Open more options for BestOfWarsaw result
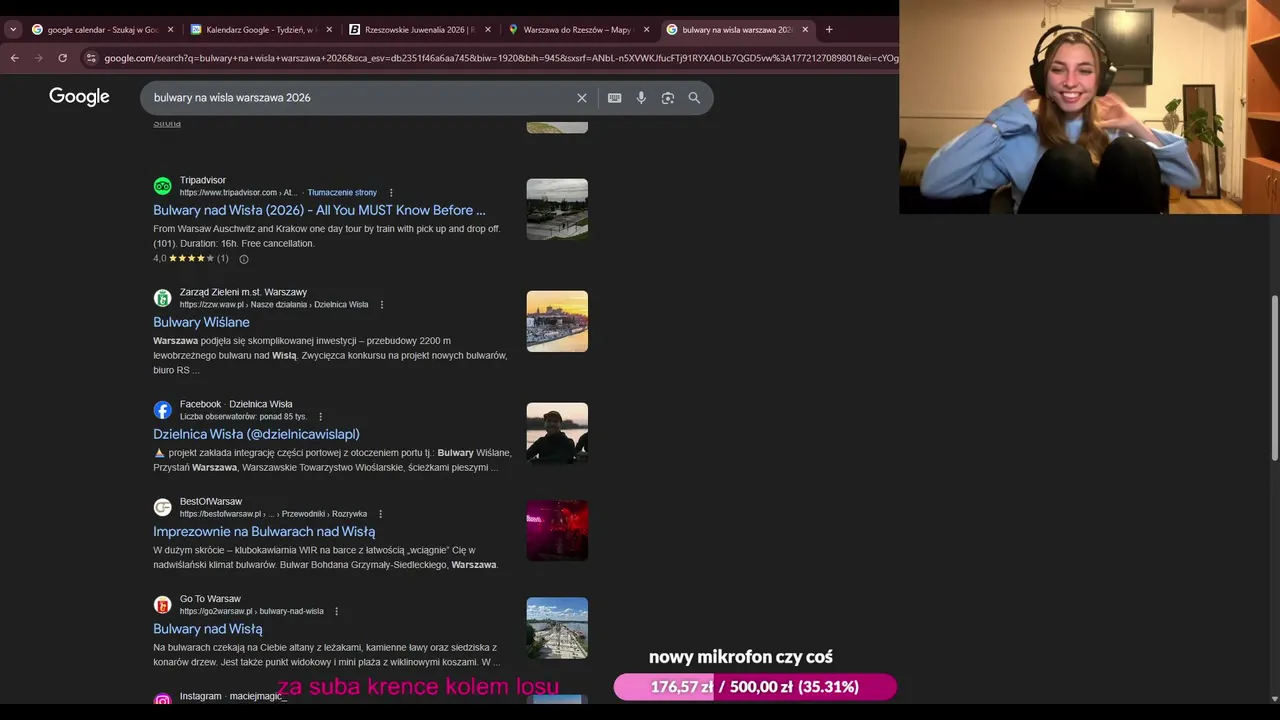This screenshot has height=720, width=1280. (x=380, y=514)
